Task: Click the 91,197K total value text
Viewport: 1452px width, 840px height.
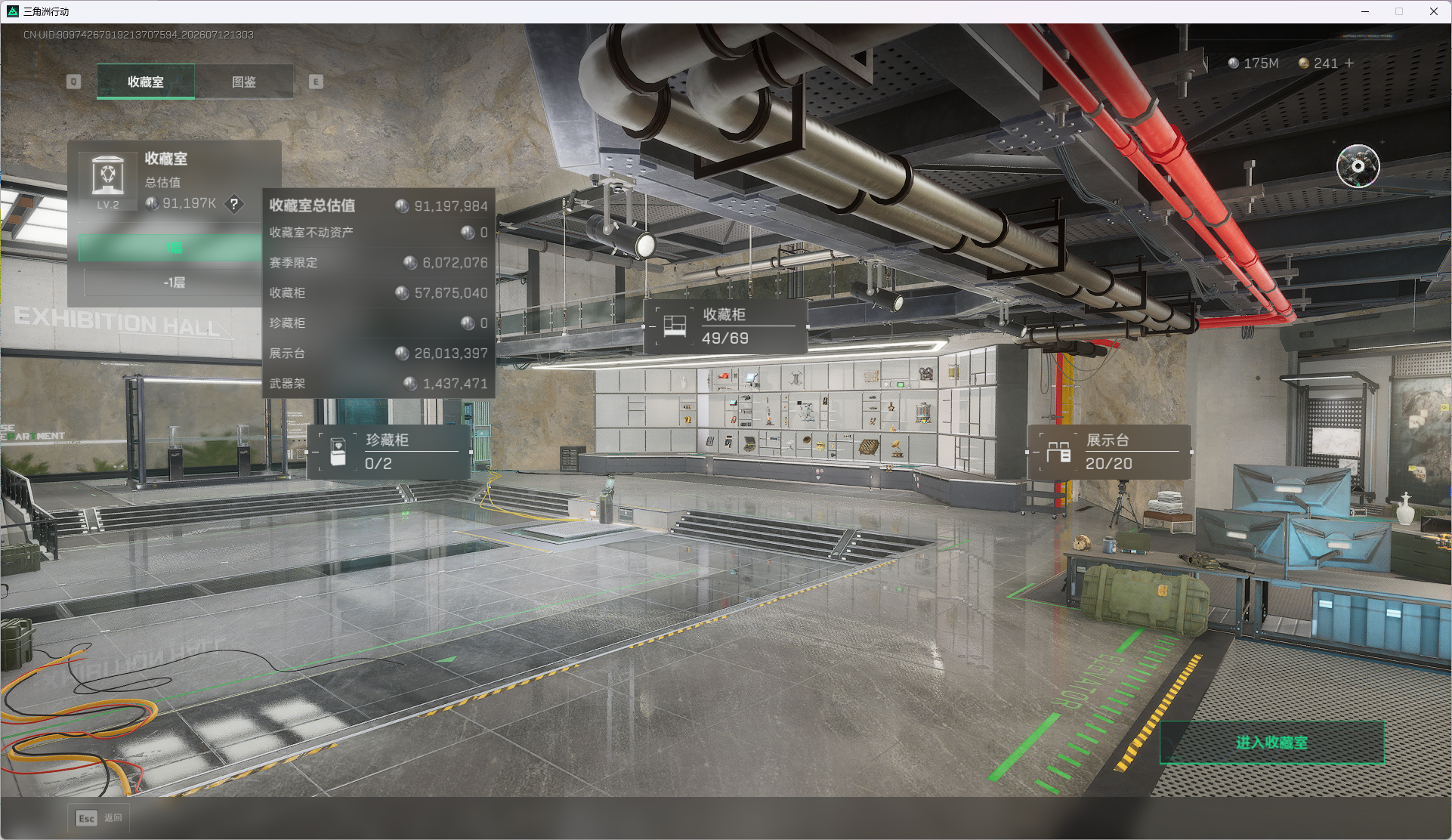Action: click(189, 203)
